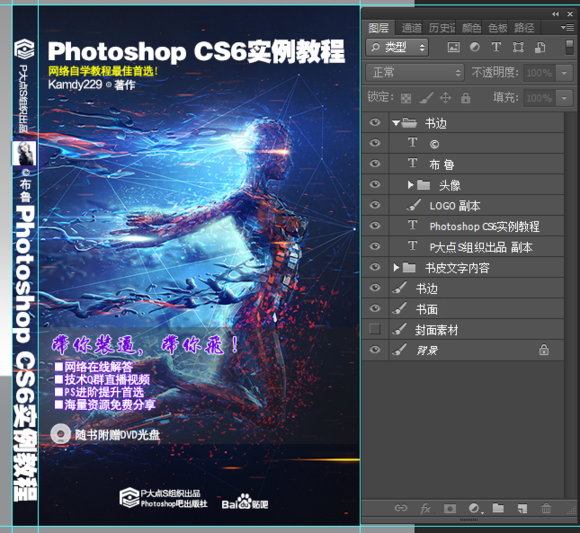Filter layers by pixel image type

[453, 47]
